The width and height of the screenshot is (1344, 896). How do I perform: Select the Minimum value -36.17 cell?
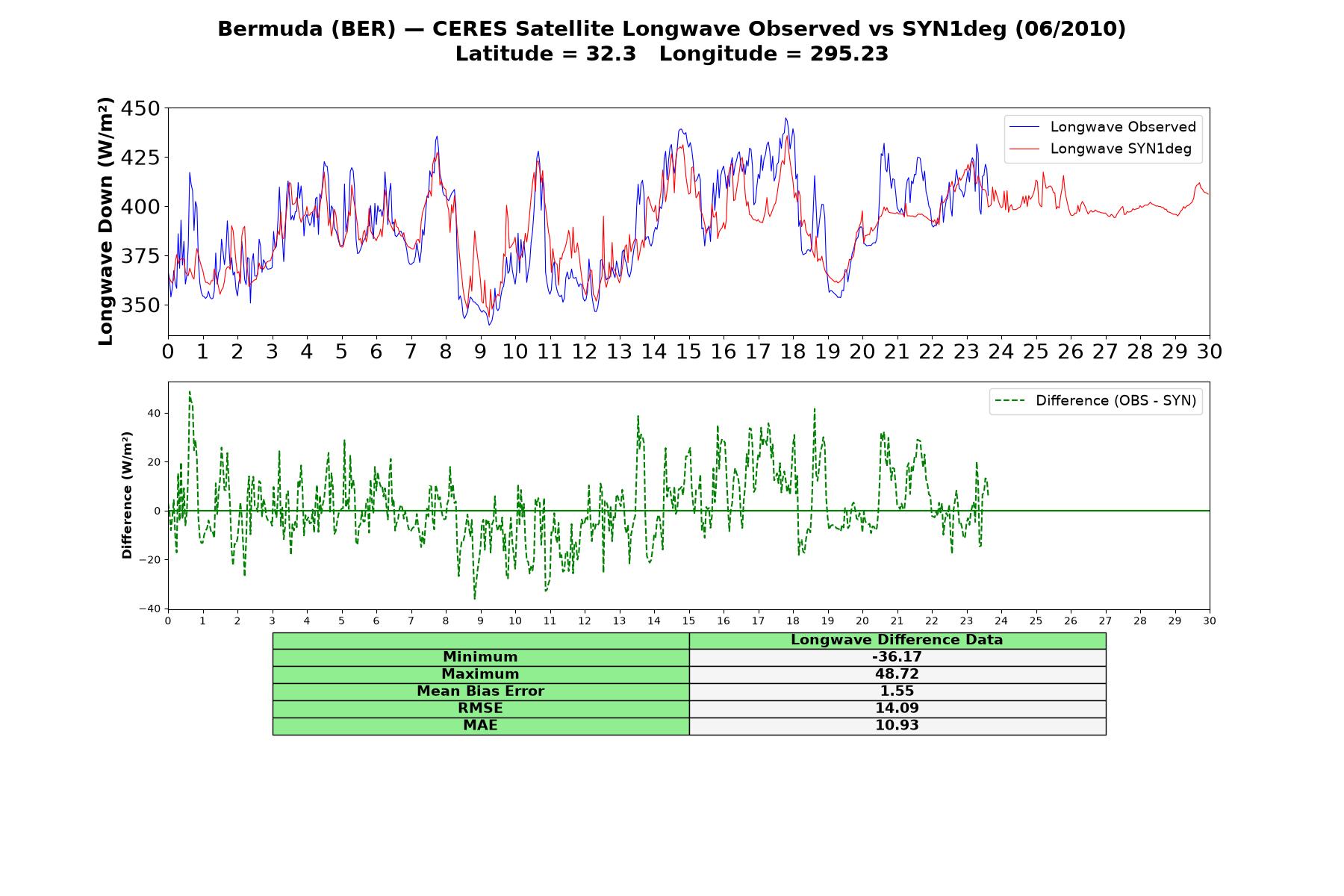point(897,657)
